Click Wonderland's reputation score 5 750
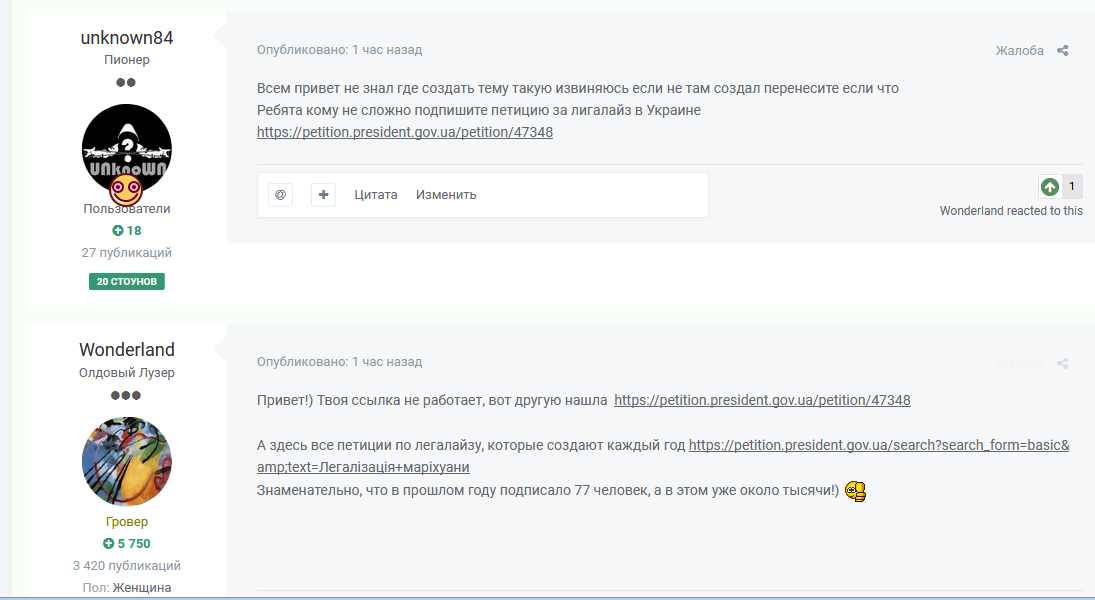 click(x=126, y=543)
